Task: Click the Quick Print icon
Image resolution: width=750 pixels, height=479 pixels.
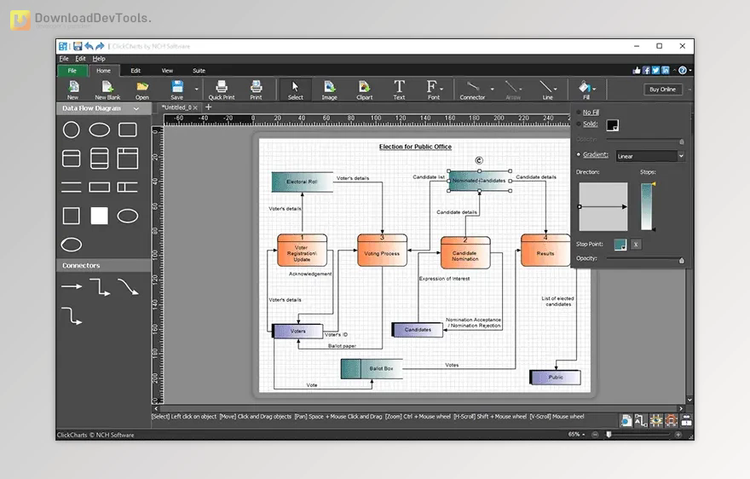Action: [221, 89]
